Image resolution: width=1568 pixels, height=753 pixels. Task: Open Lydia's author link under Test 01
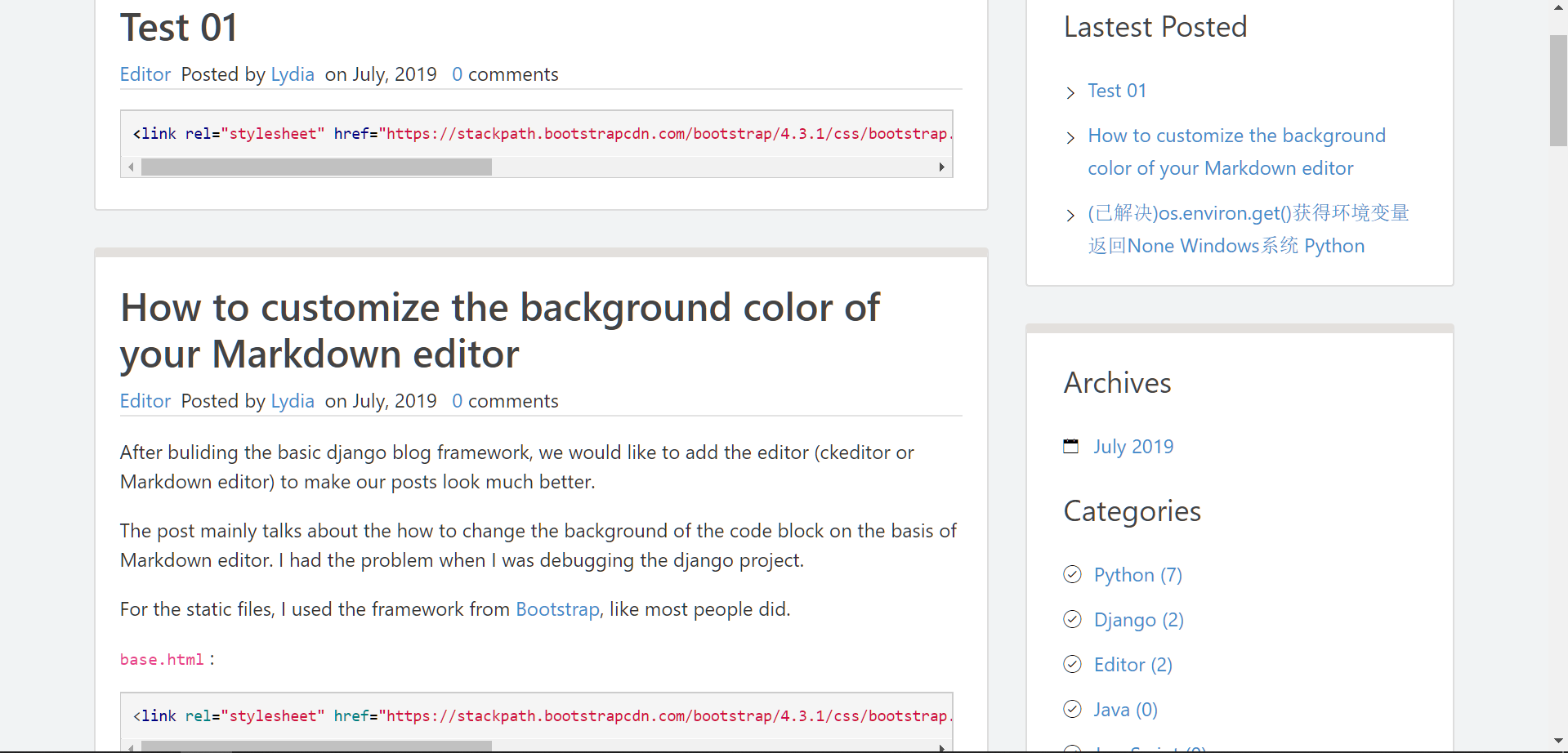coord(292,74)
